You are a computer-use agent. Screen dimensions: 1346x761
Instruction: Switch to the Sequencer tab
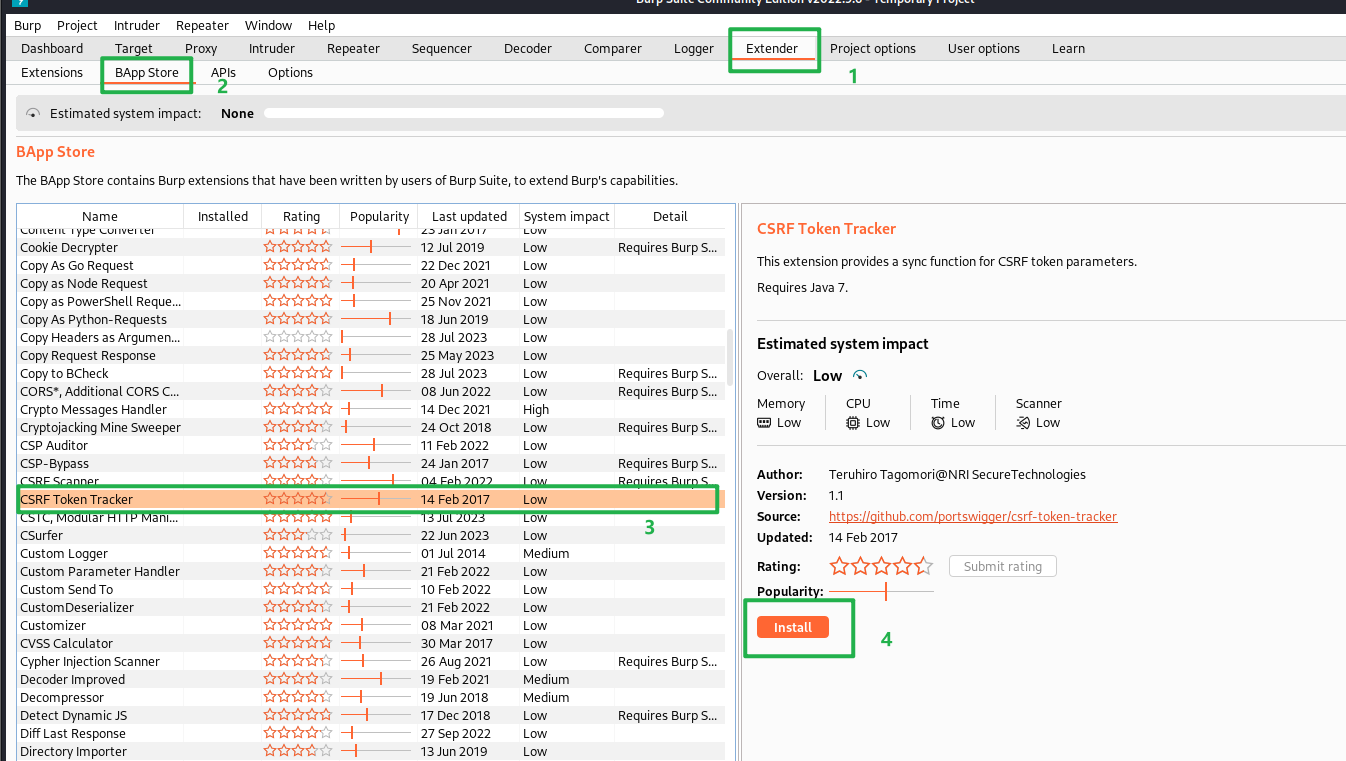(441, 48)
